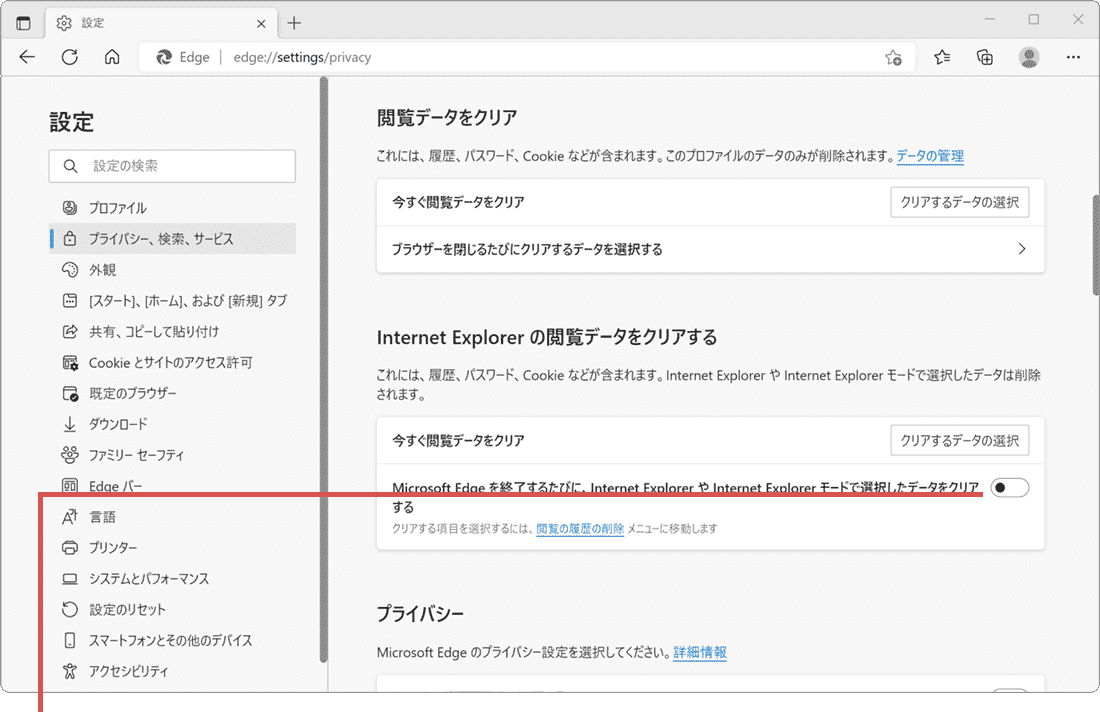This screenshot has width=1100, height=712.
Task: Open the Settings and more ellipsis menu
Action: [1073, 58]
